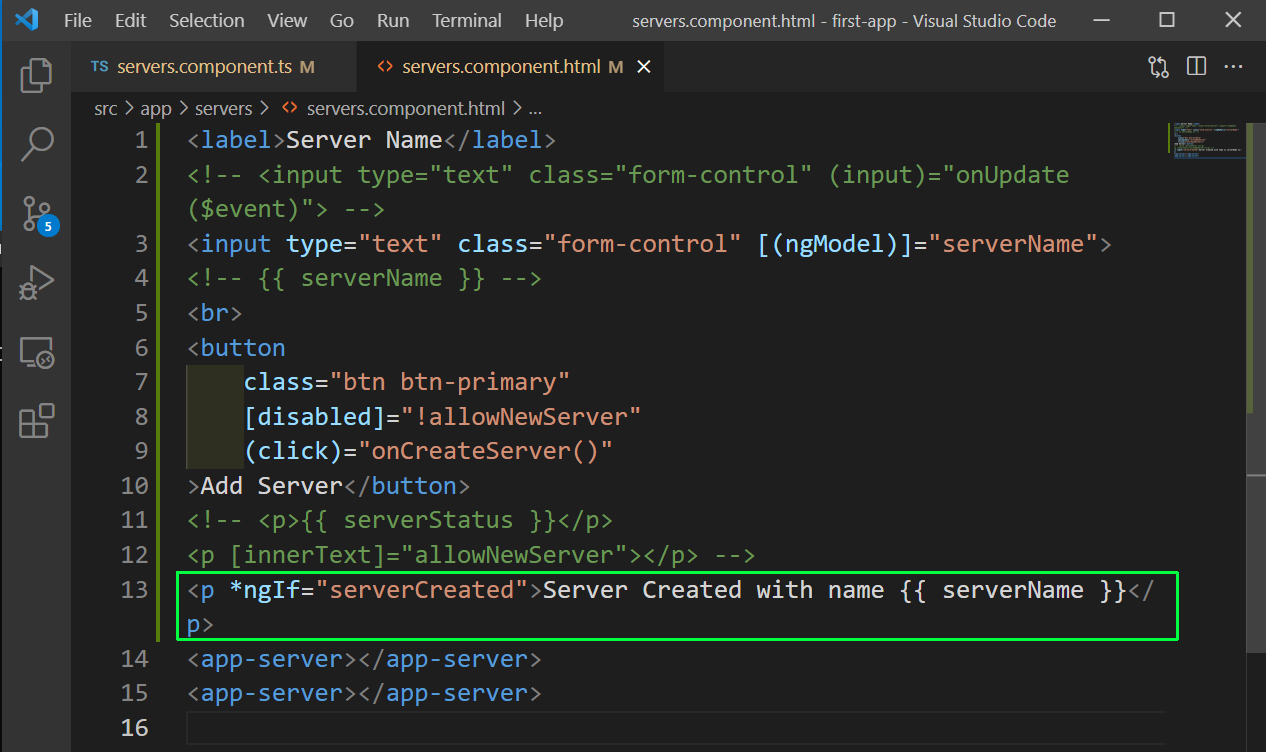Click "Server Created with name" text
This screenshot has width=1266, height=752.
[713, 589]
